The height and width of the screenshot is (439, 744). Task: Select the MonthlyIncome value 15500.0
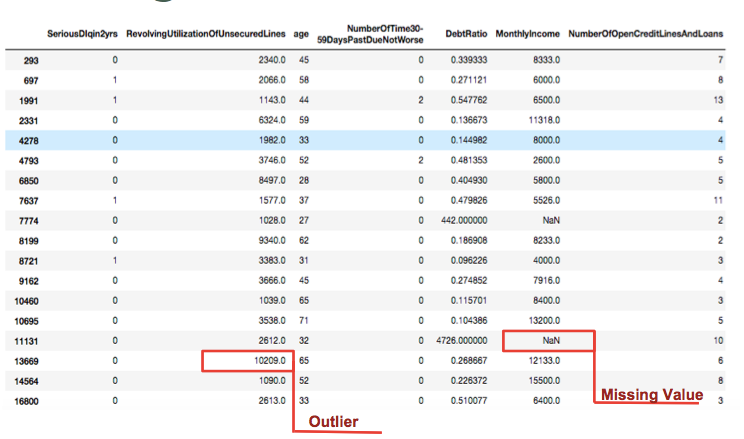coord(544,380)
